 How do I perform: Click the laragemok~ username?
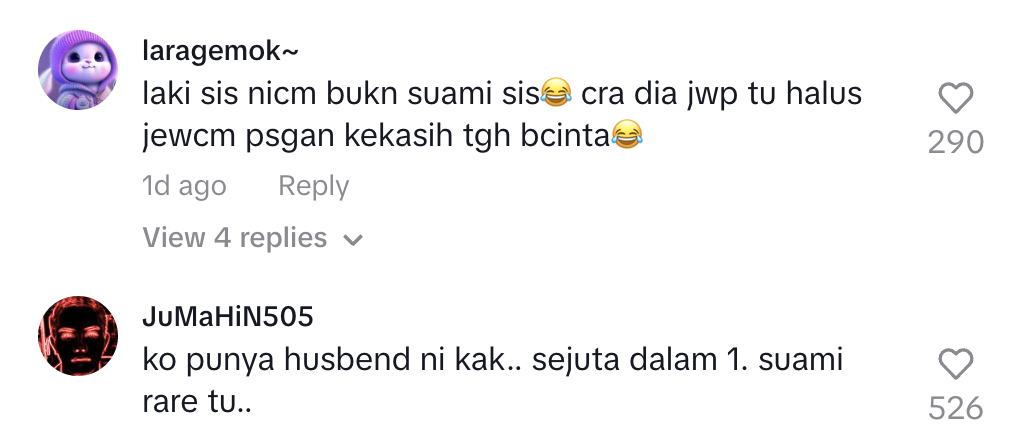point(220,52)
